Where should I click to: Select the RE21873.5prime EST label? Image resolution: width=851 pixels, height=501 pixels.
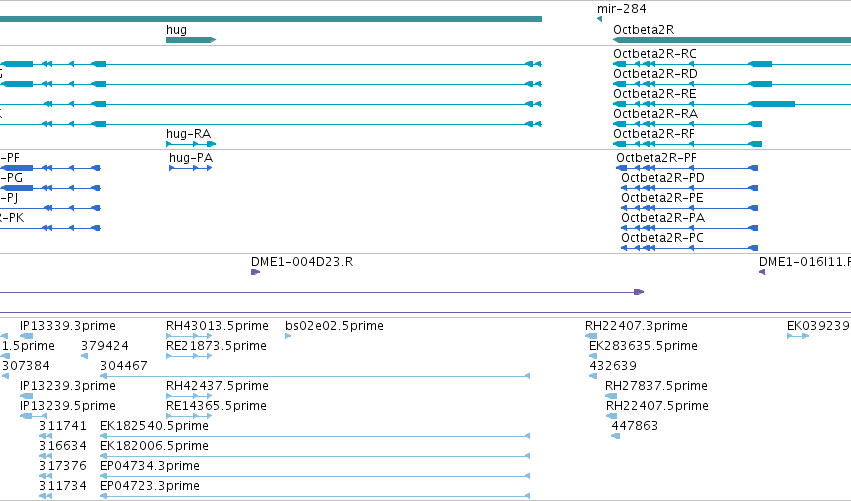pyautogui.click(x=216, y=346)
